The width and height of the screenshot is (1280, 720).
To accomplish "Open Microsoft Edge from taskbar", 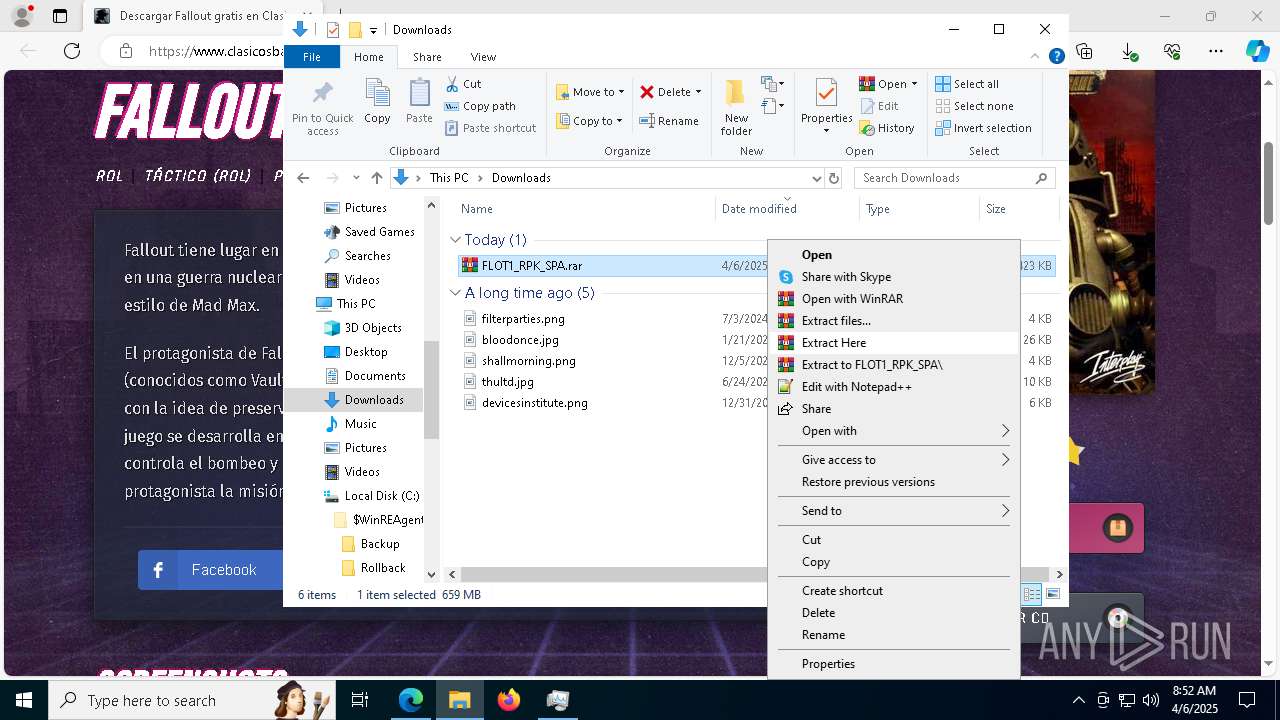I will click(411, 700).
